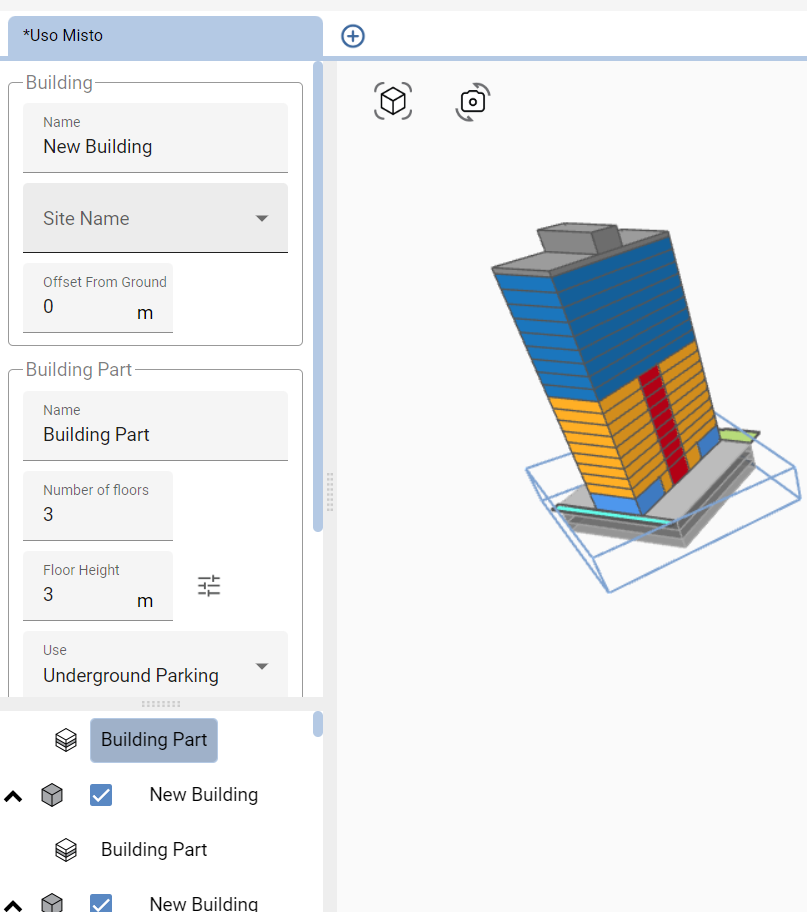Click the tree panel scrollbar thumb
The image size is (807, 912).
[318, 724]
